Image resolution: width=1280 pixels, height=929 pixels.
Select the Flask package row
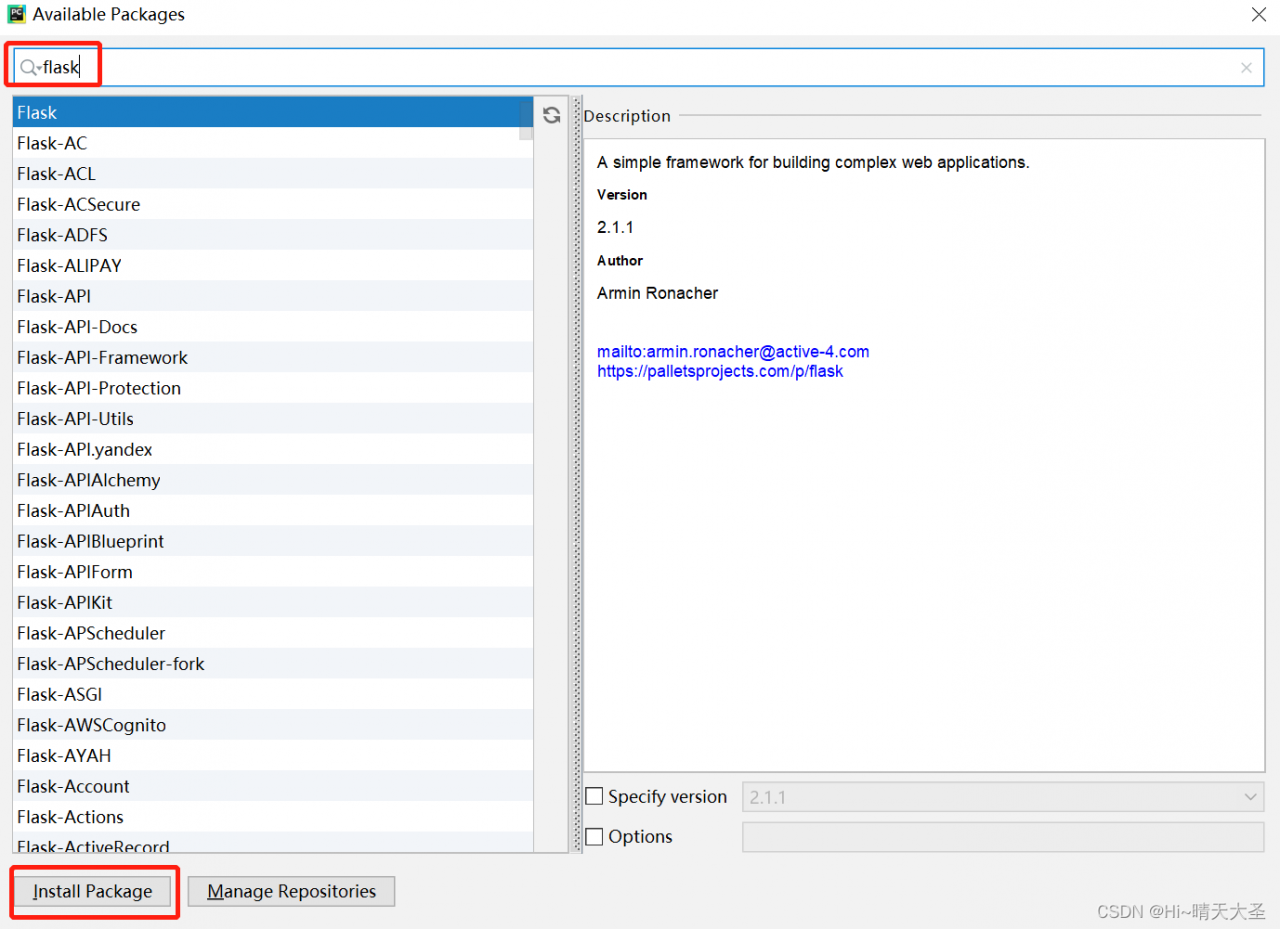coord(272,113)
